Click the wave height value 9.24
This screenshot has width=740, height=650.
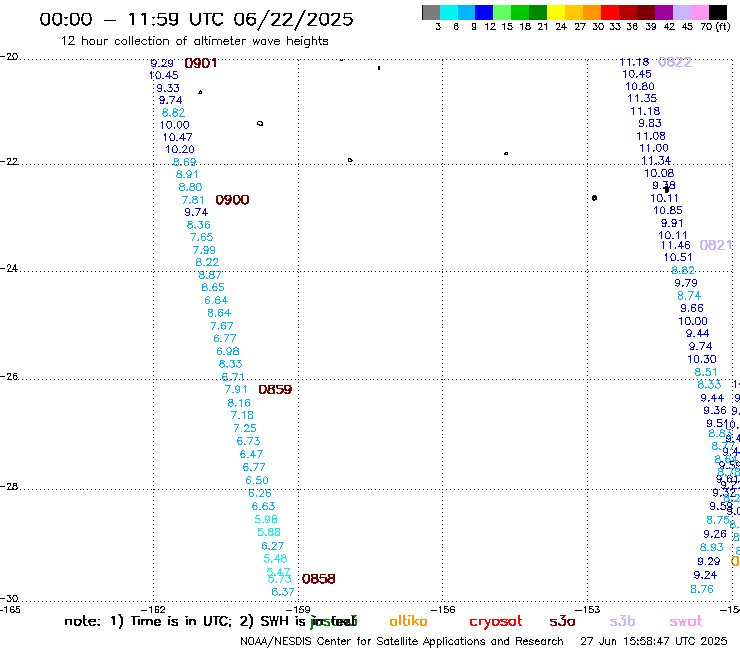click(705, 575)
